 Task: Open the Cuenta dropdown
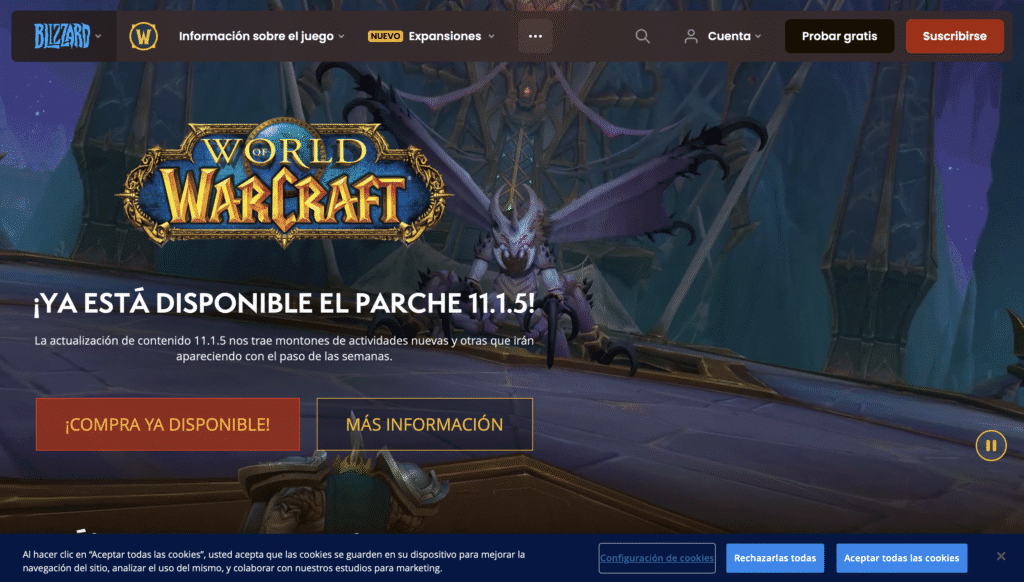(735, 36)
